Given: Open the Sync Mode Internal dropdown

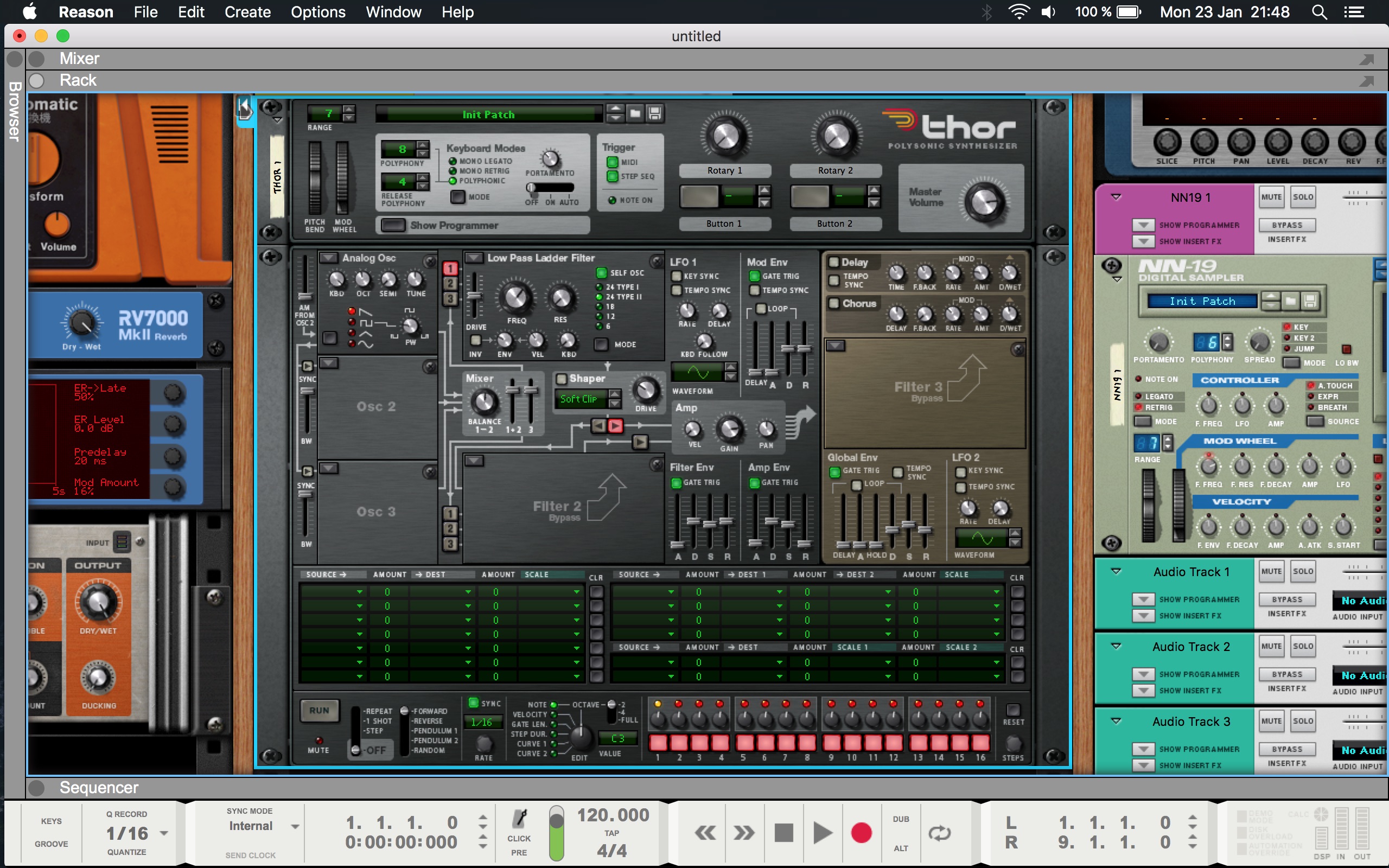Looking at the screenshot, I should coord(295,826).
